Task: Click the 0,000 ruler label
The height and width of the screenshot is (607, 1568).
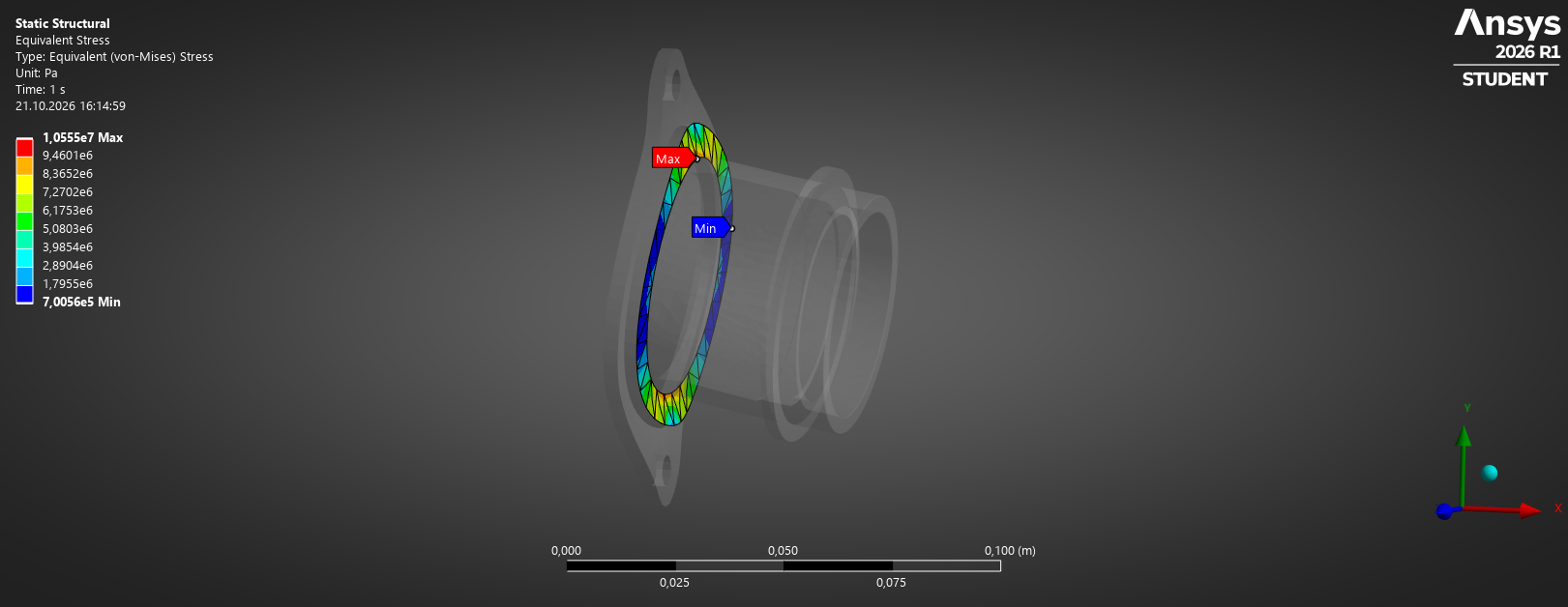Action: 566,551
